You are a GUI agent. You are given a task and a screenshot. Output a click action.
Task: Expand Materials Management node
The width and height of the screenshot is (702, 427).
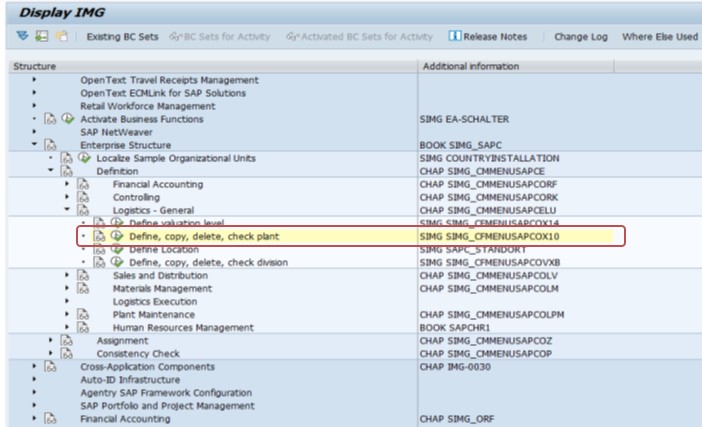pyautogui.click(x=67, y=288)
